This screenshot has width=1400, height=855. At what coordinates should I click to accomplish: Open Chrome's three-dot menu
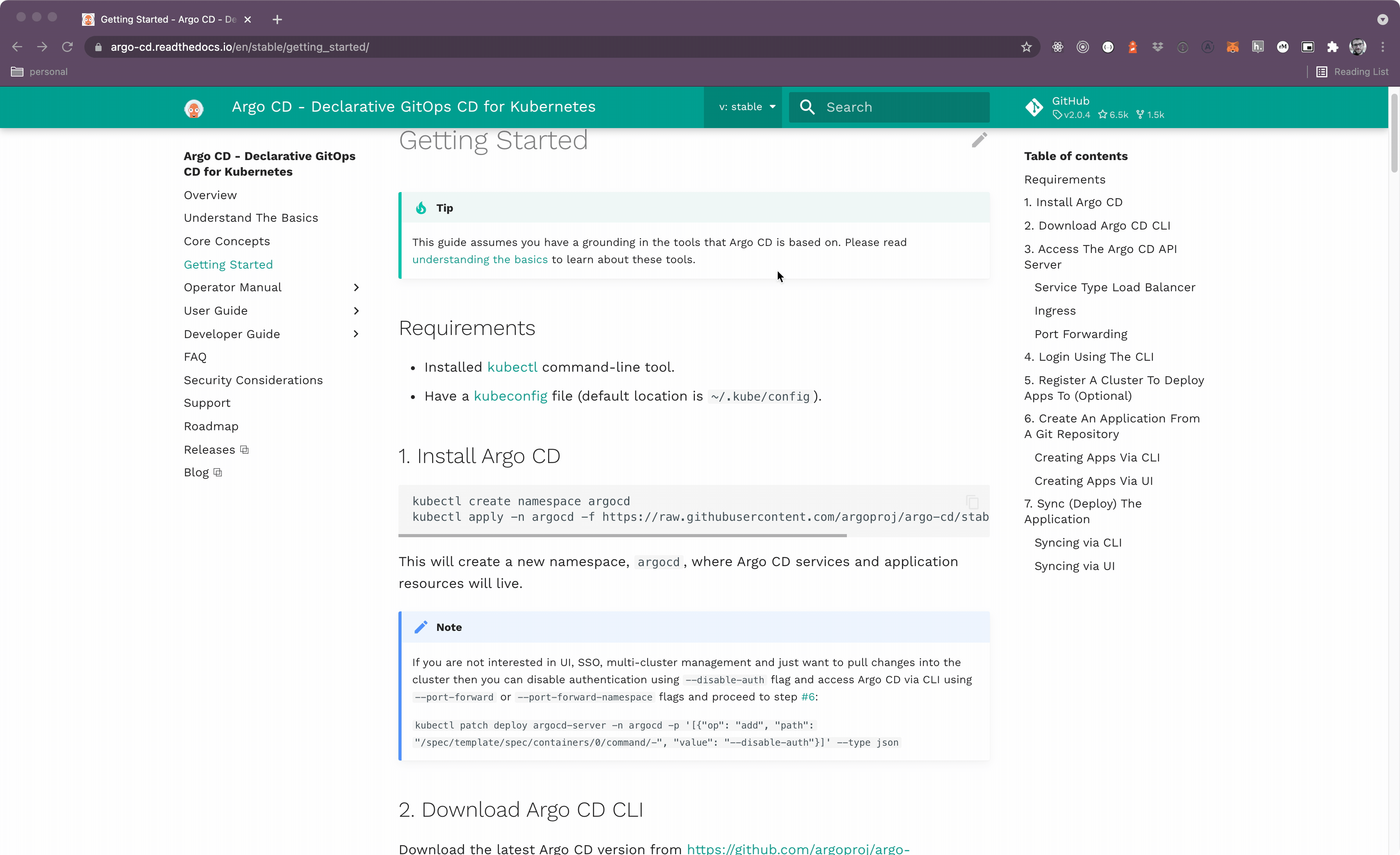(x=1382, y=47)
